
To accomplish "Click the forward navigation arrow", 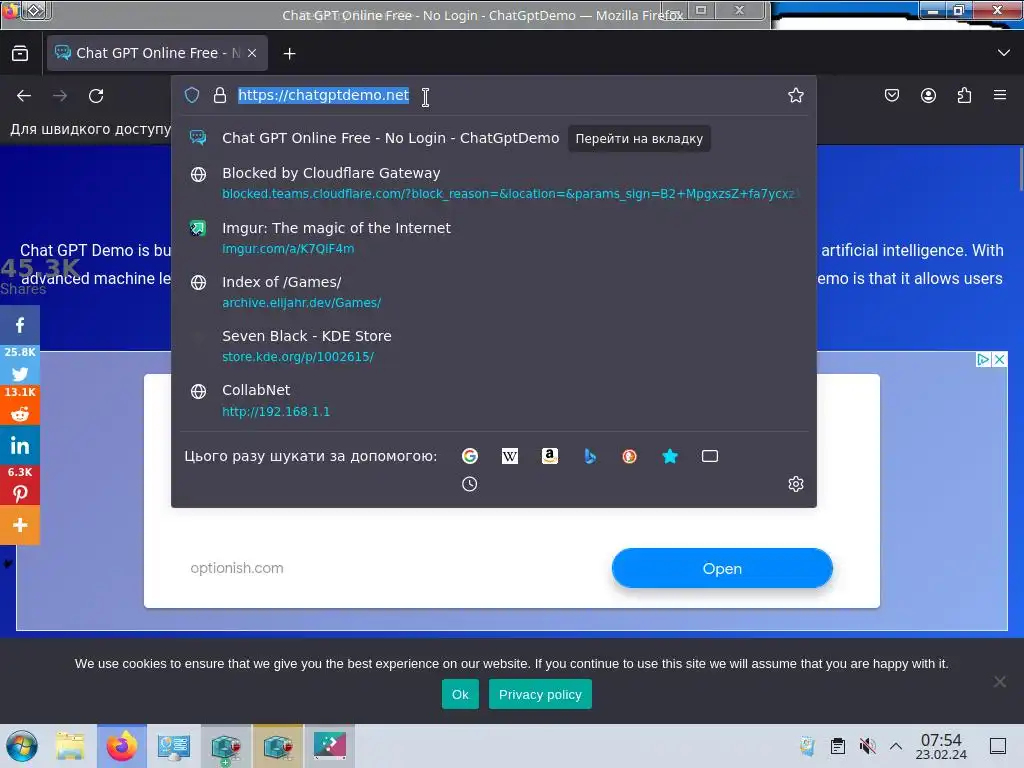I will pyautogui.click(x=60, y=96).
